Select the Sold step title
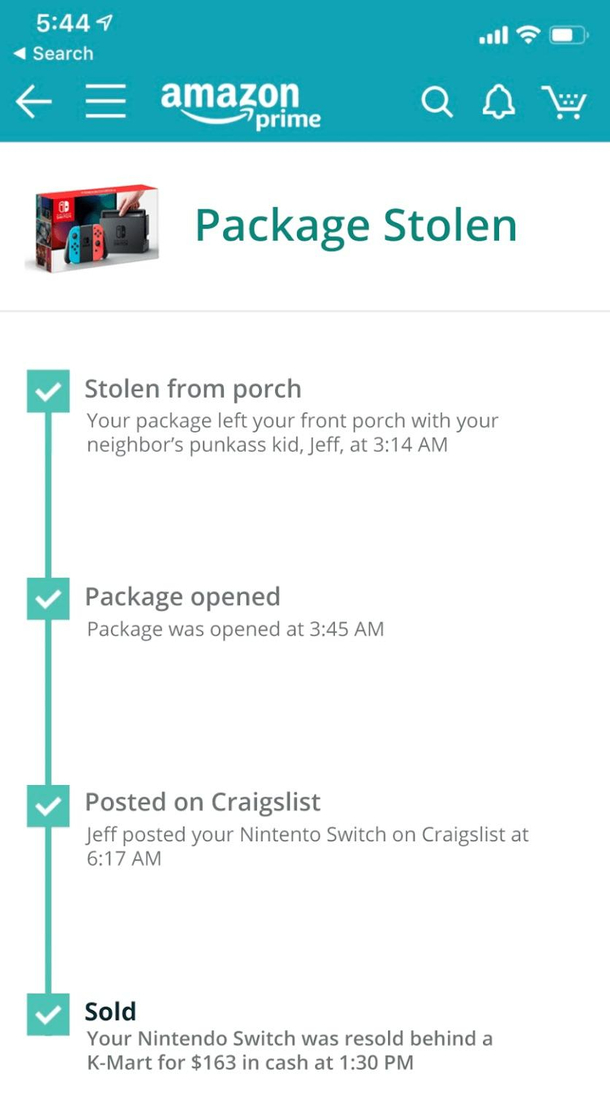 coord(111,1011)
